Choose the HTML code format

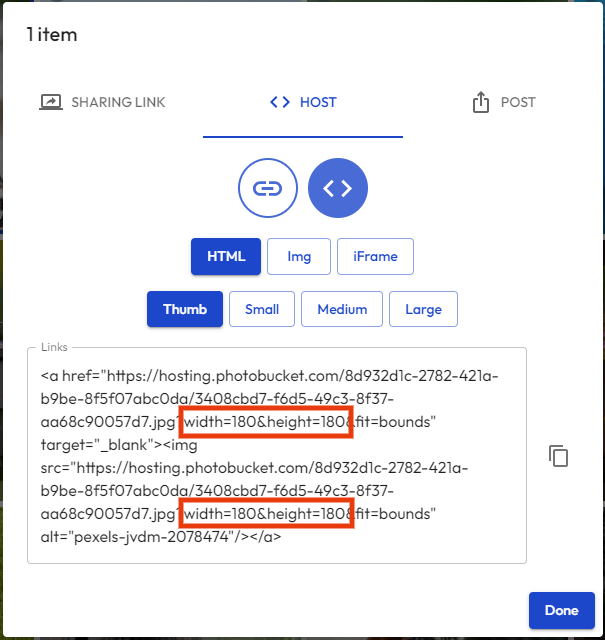tap(226, 256)
